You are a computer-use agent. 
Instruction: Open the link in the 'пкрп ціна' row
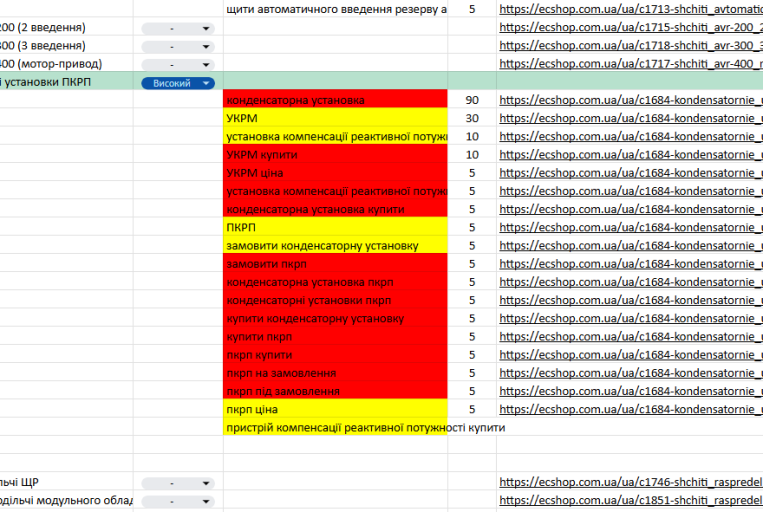click(631, 409)
